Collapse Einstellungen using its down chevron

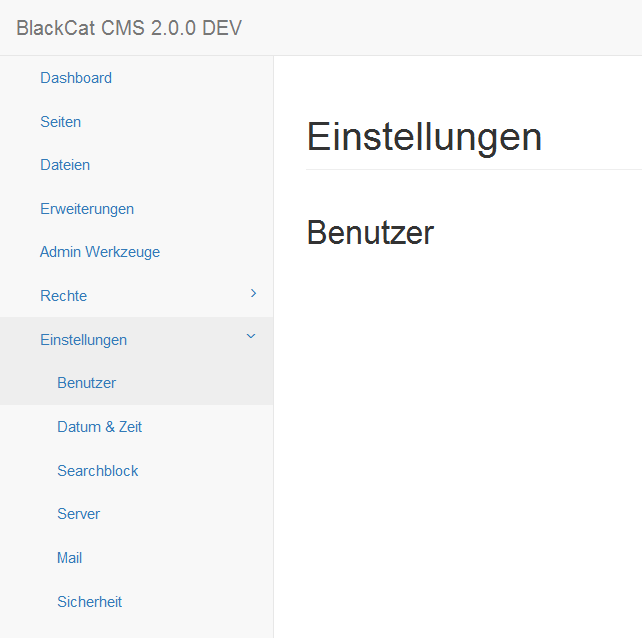tap(251, 337)
